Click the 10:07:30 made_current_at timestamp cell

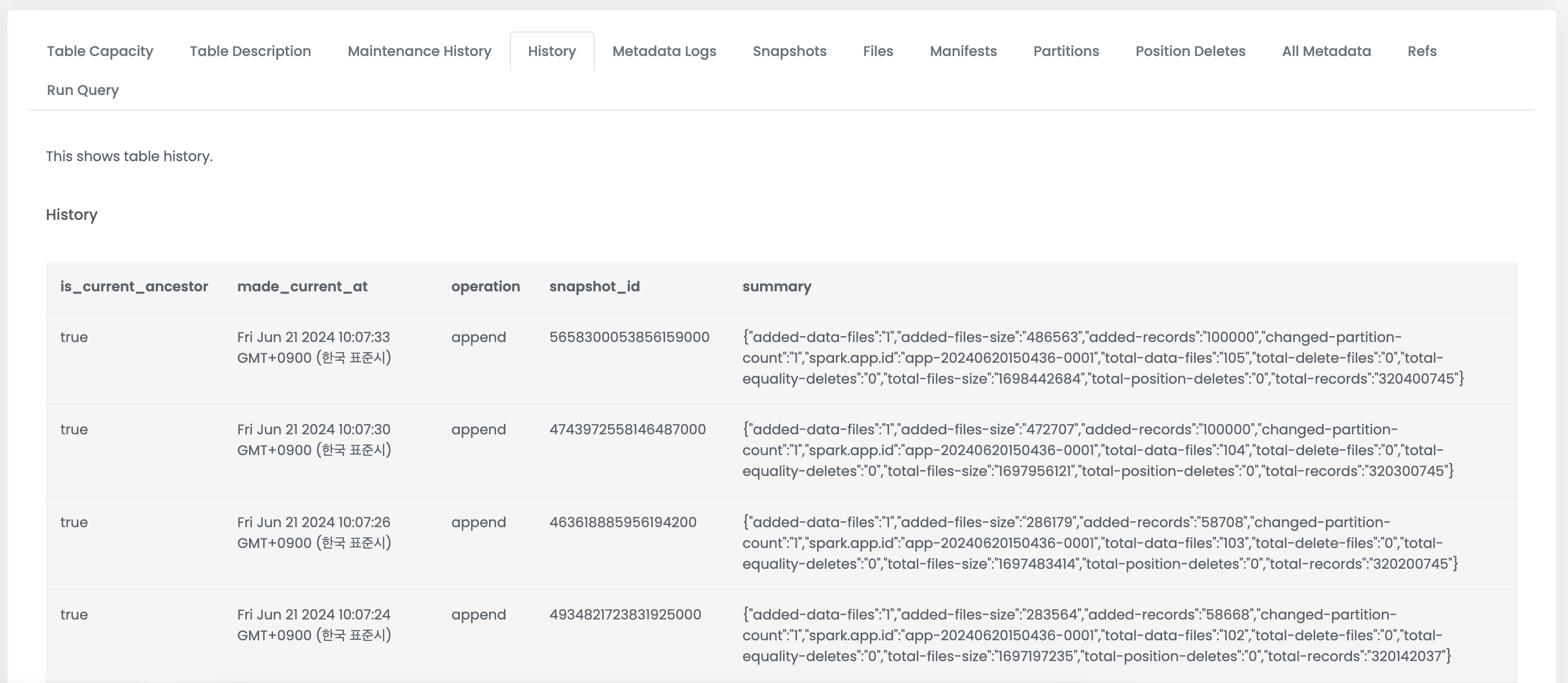[314, 440]
